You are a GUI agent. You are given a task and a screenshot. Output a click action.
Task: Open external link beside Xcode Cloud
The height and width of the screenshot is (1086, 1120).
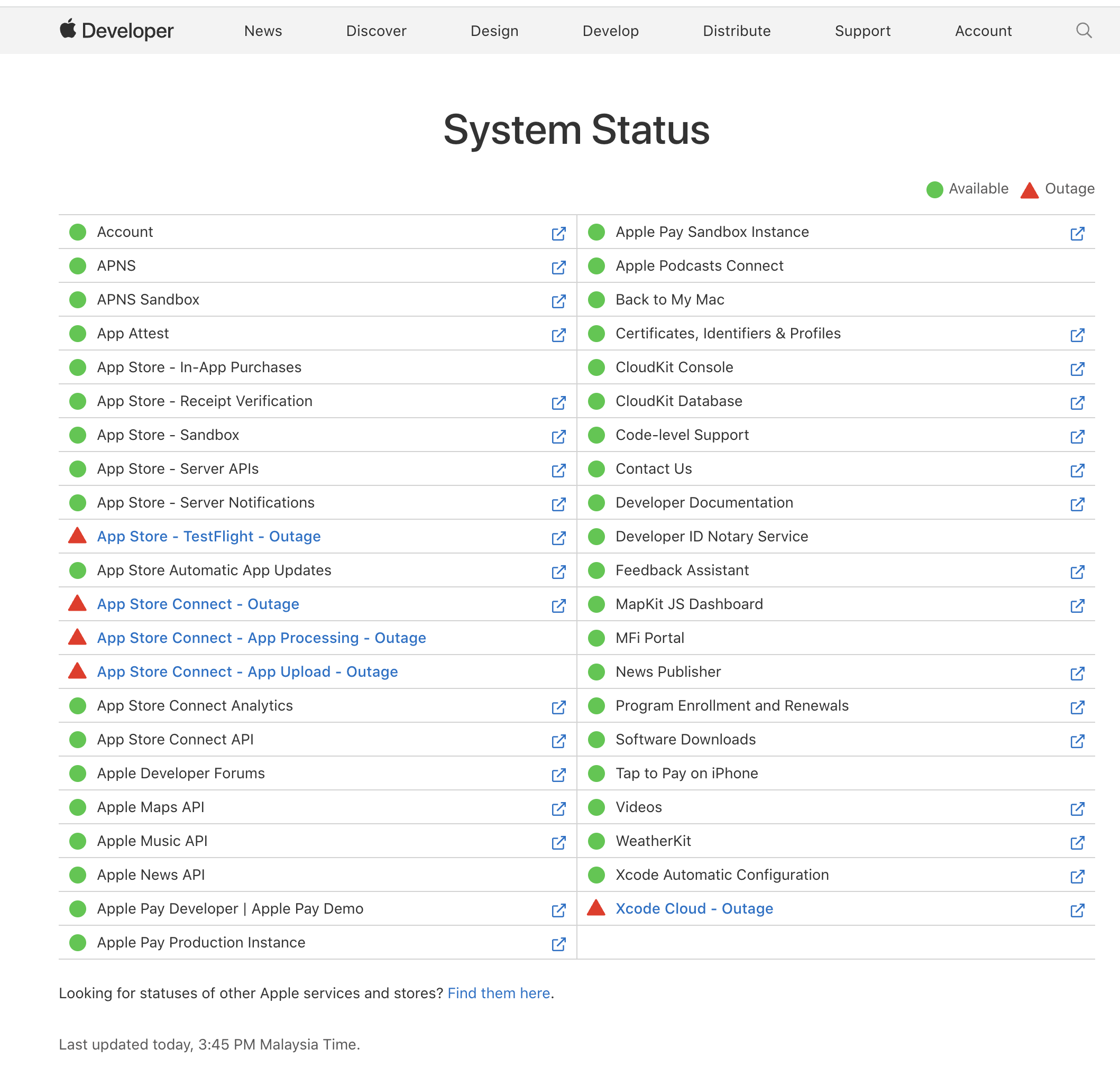pos(1077,909)
